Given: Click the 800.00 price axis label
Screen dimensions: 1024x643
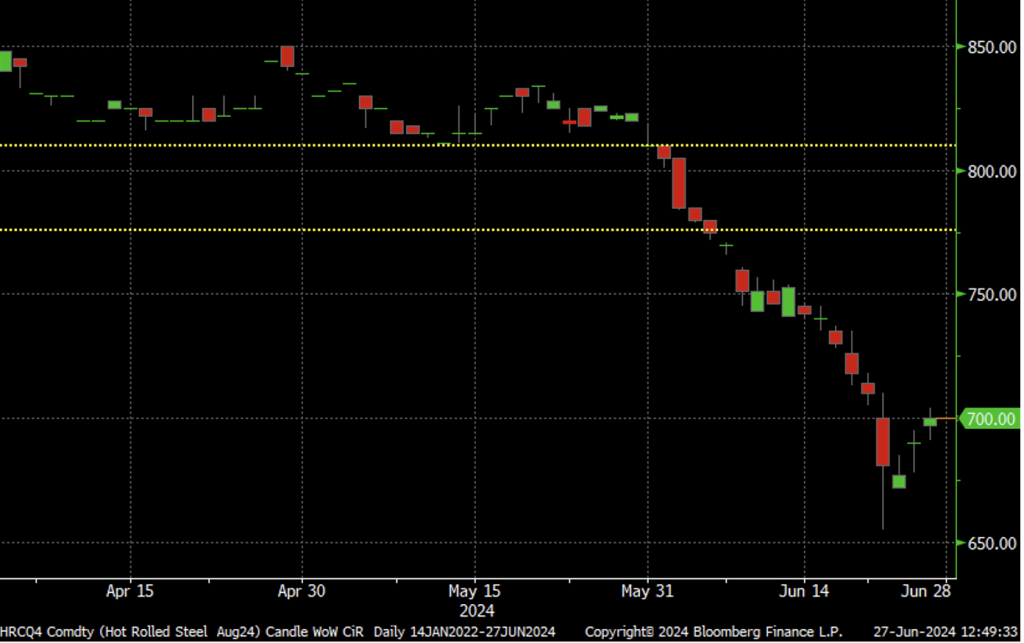Looking at the screenshot, I should coord(990,171).
